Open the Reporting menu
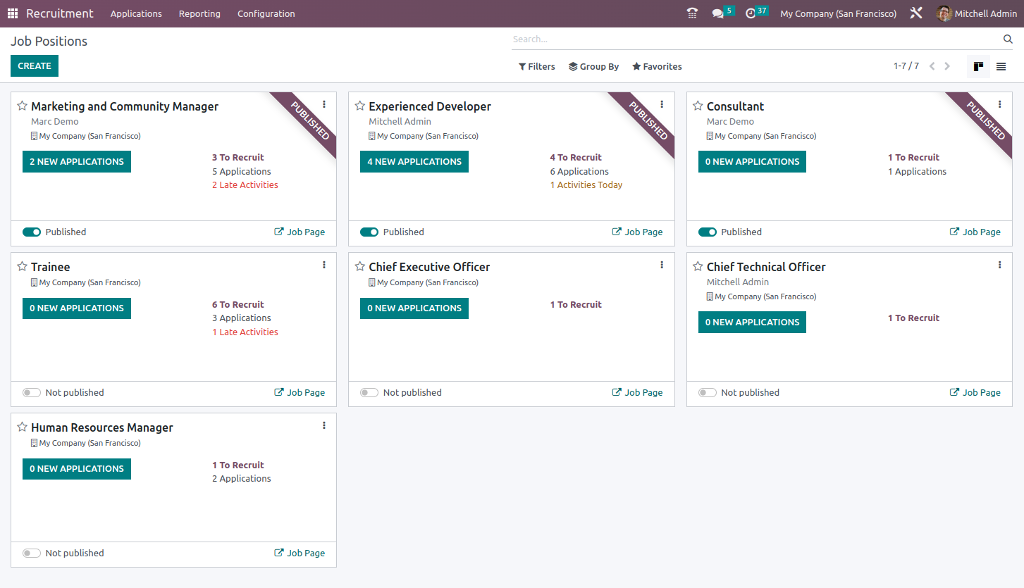This screenshot has width=1024, height=588. click(199, 14)
